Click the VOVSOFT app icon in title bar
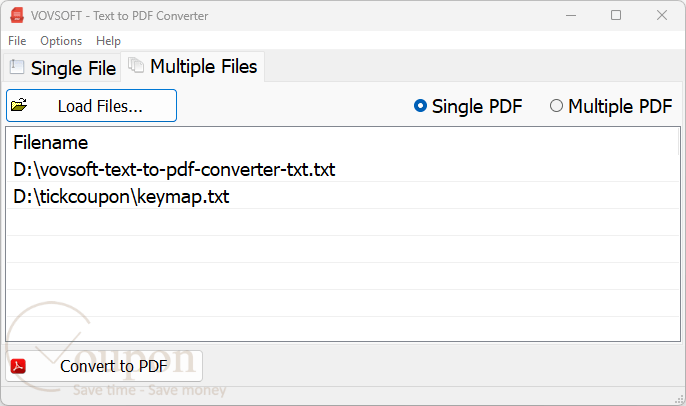 click(x=17, y=15)
